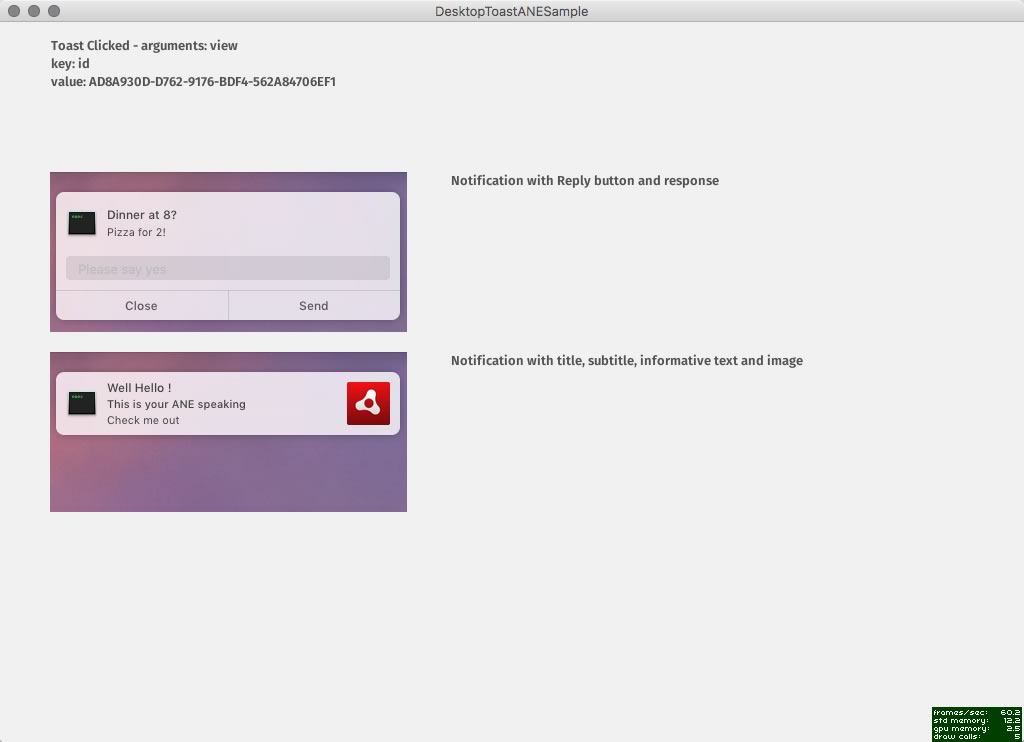Open the Reply notification preview image
This screenshot has width=1024, height=742.
pos(228,251)
